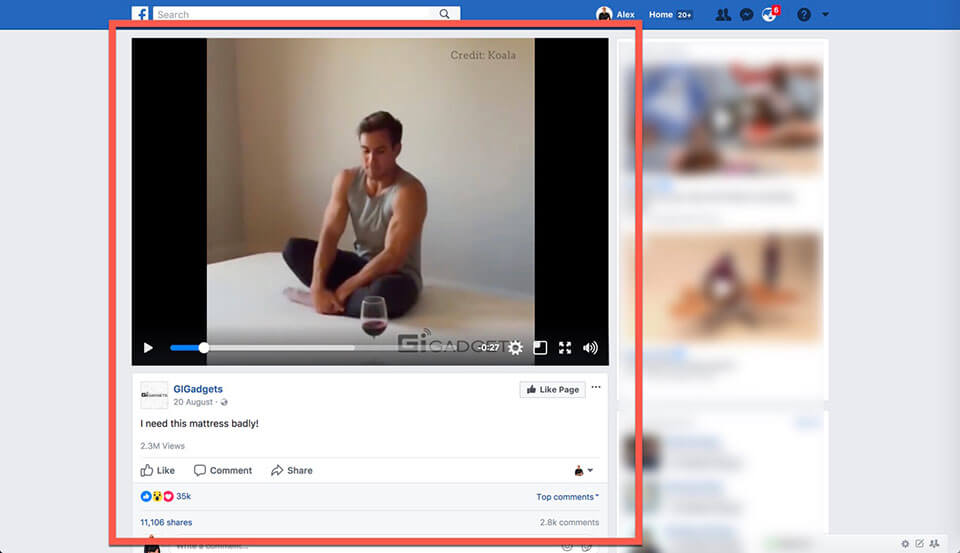Click the search magnifier icon
The height and width of the screenshot is (553, 960).
click(444, 14)
